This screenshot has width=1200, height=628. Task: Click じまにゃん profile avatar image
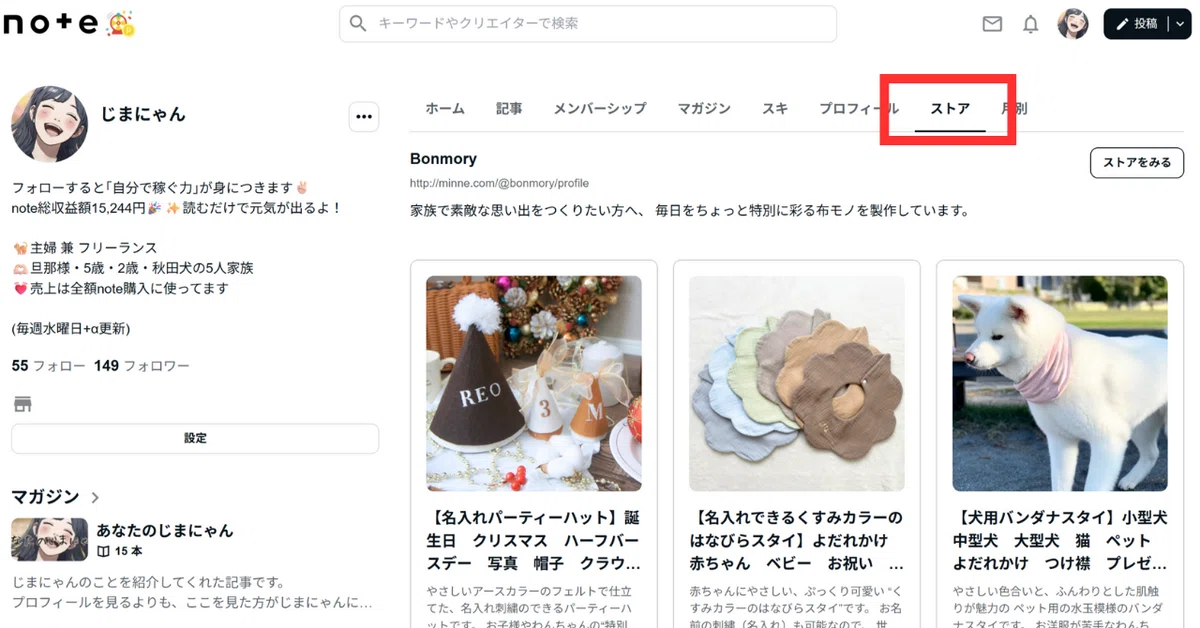tap(49, 124)
